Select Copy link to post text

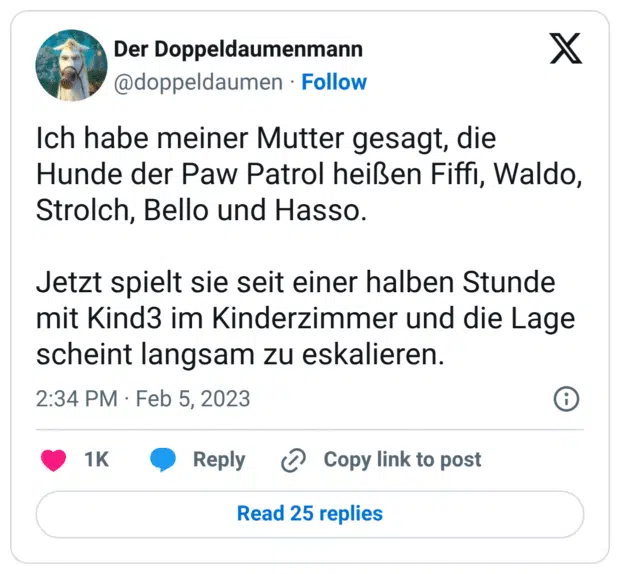tap(402, 460)
